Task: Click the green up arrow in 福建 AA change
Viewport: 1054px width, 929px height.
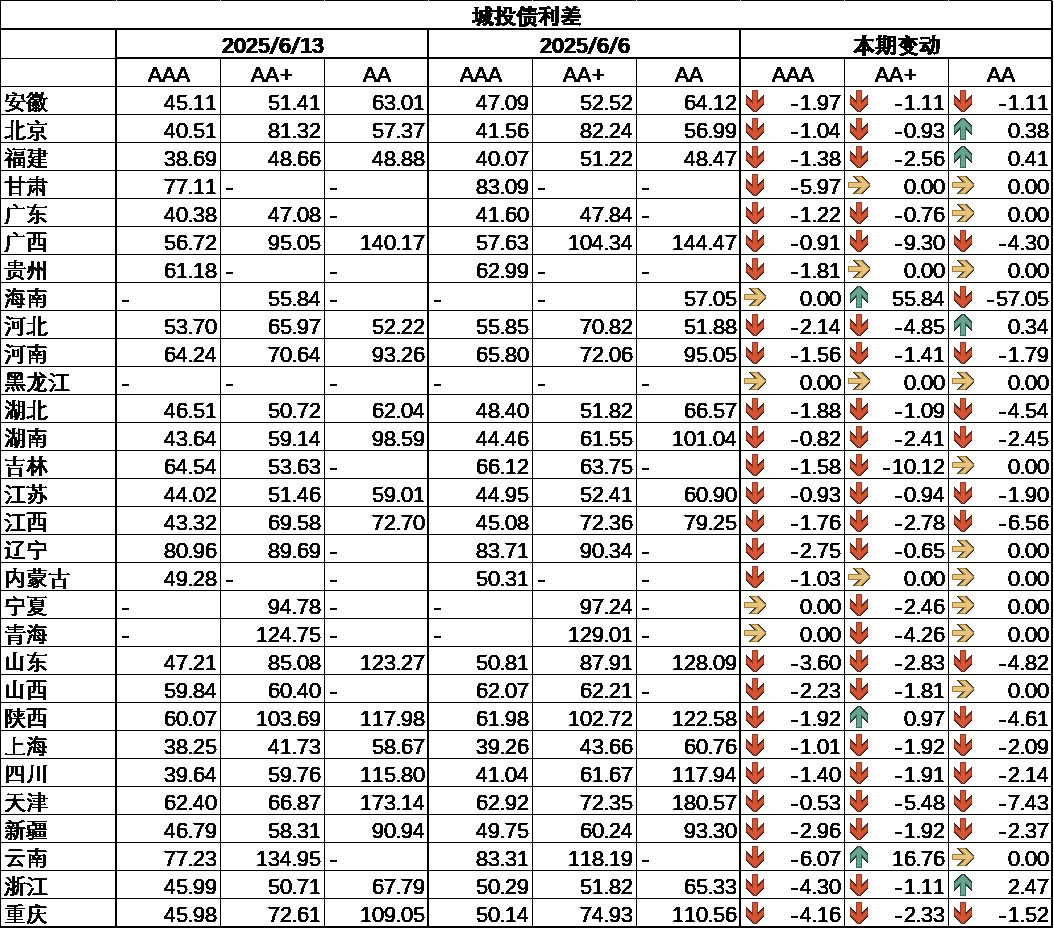Action: pos(963,158)
